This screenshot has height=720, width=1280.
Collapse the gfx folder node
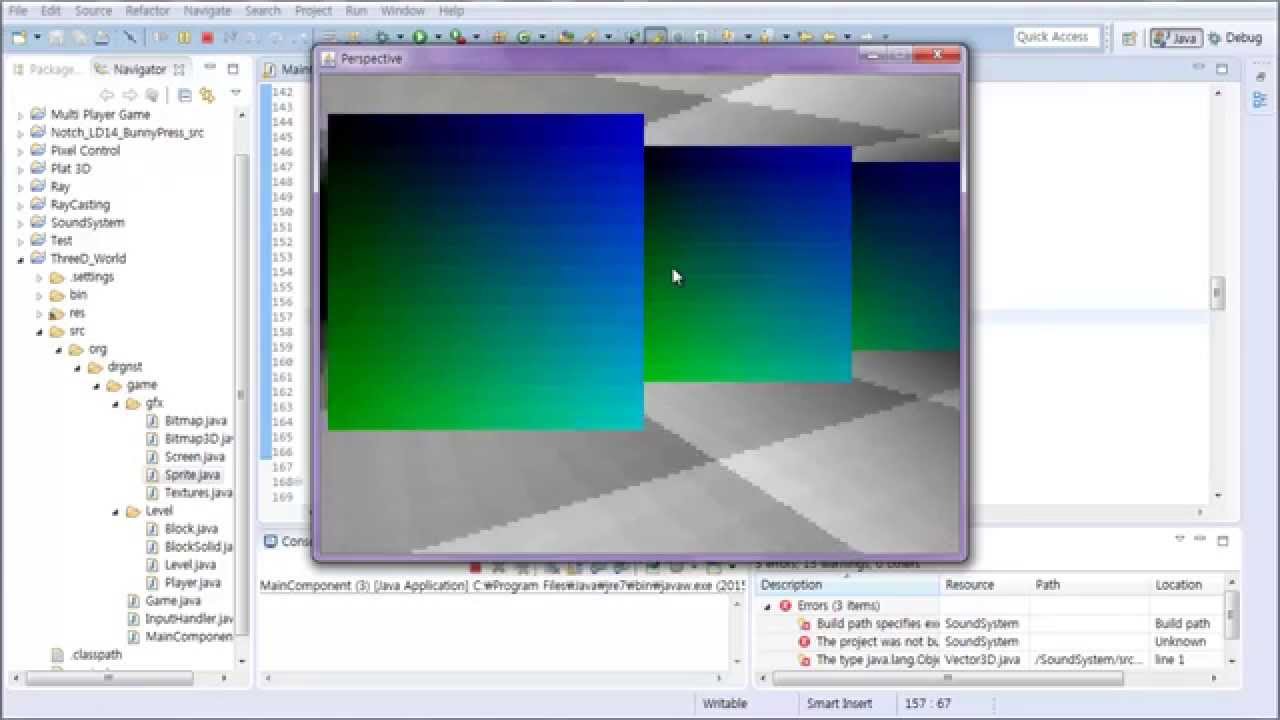115,403
